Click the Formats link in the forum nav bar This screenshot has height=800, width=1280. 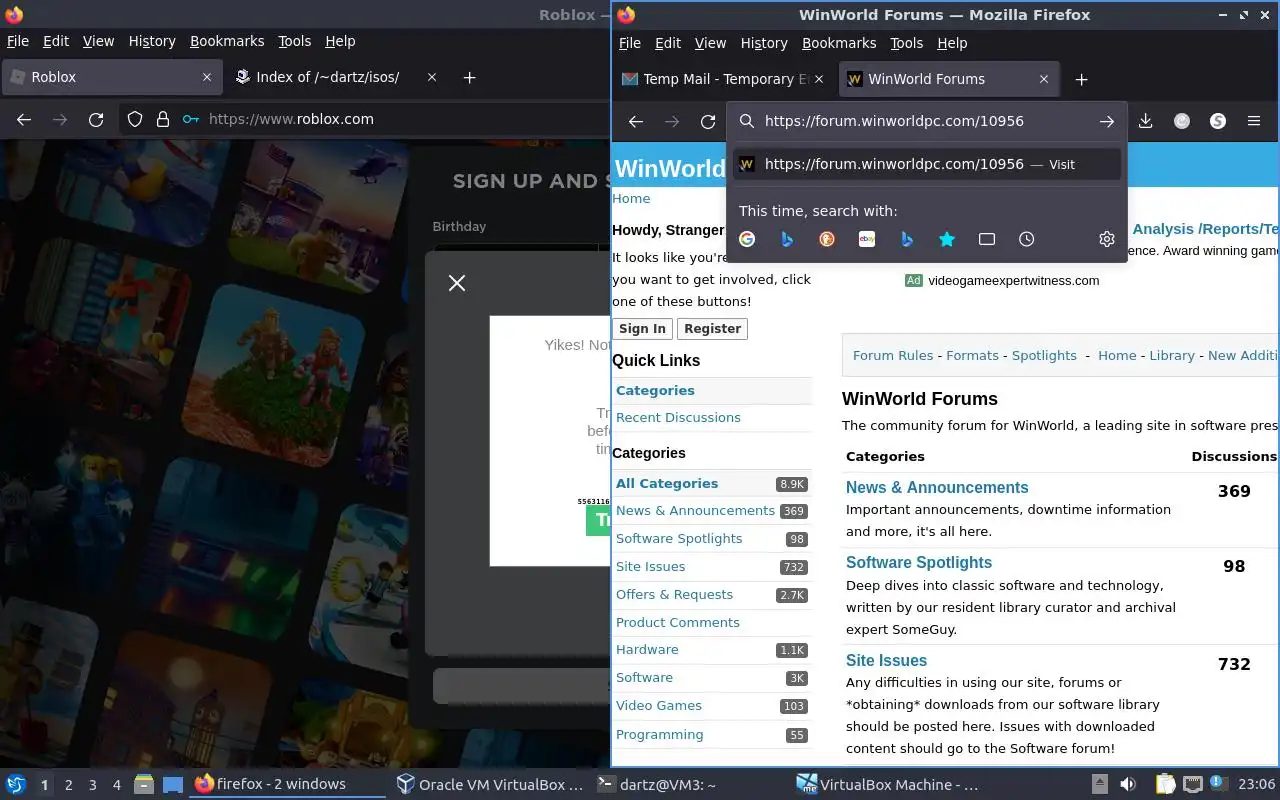(x=972, y=355)
